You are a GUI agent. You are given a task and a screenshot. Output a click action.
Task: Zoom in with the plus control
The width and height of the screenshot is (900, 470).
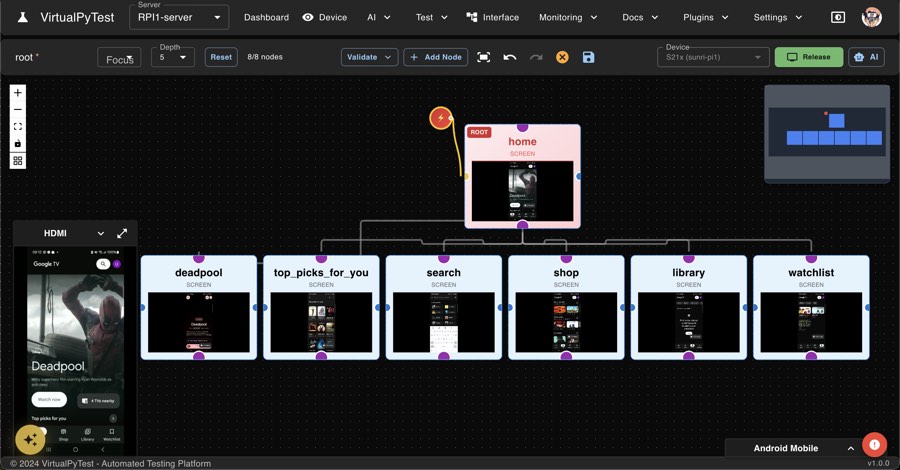pyautogui.click(x=18, y=92)
